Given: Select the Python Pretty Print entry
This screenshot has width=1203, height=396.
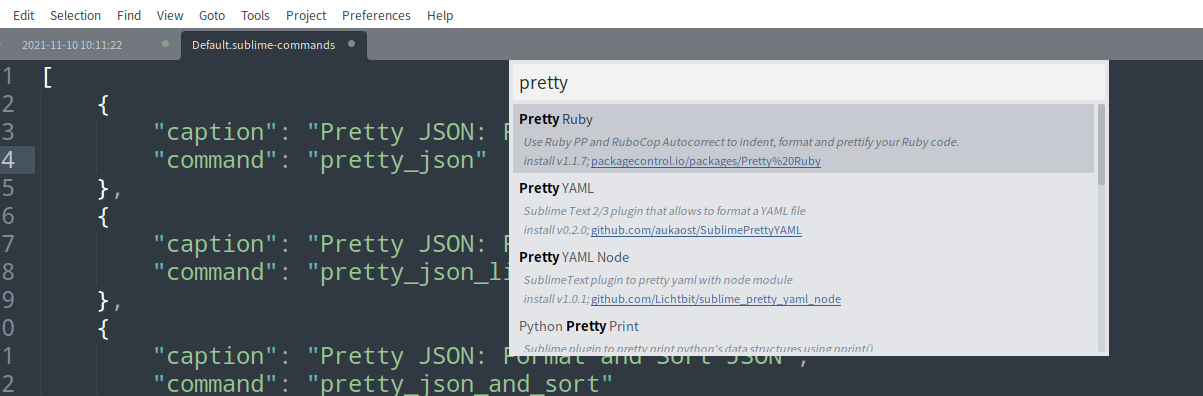Looking at the screenshot, I should (804, 333).
